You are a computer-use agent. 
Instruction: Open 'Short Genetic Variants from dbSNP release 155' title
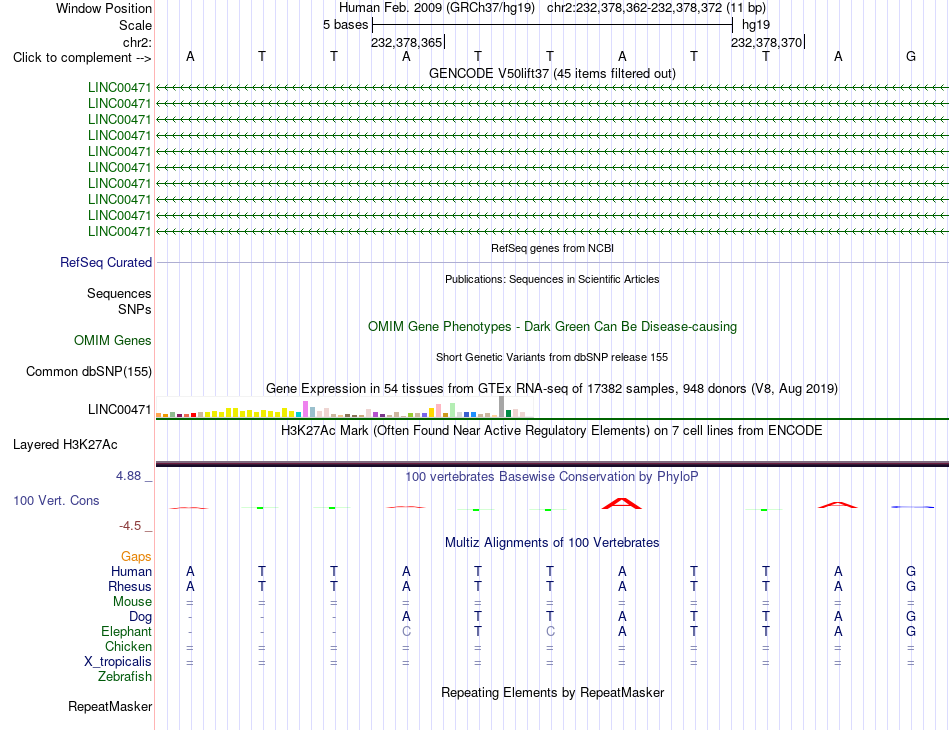pyautogui.click(x=552, y=357)
